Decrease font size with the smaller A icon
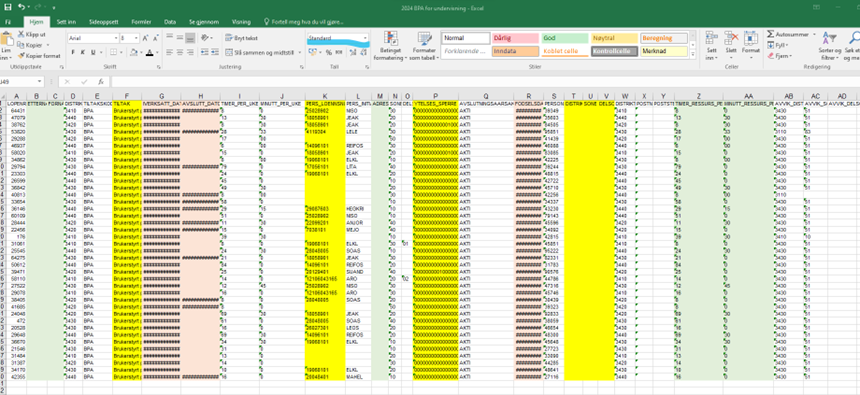The image size is (860, 395). pos(155,38)
